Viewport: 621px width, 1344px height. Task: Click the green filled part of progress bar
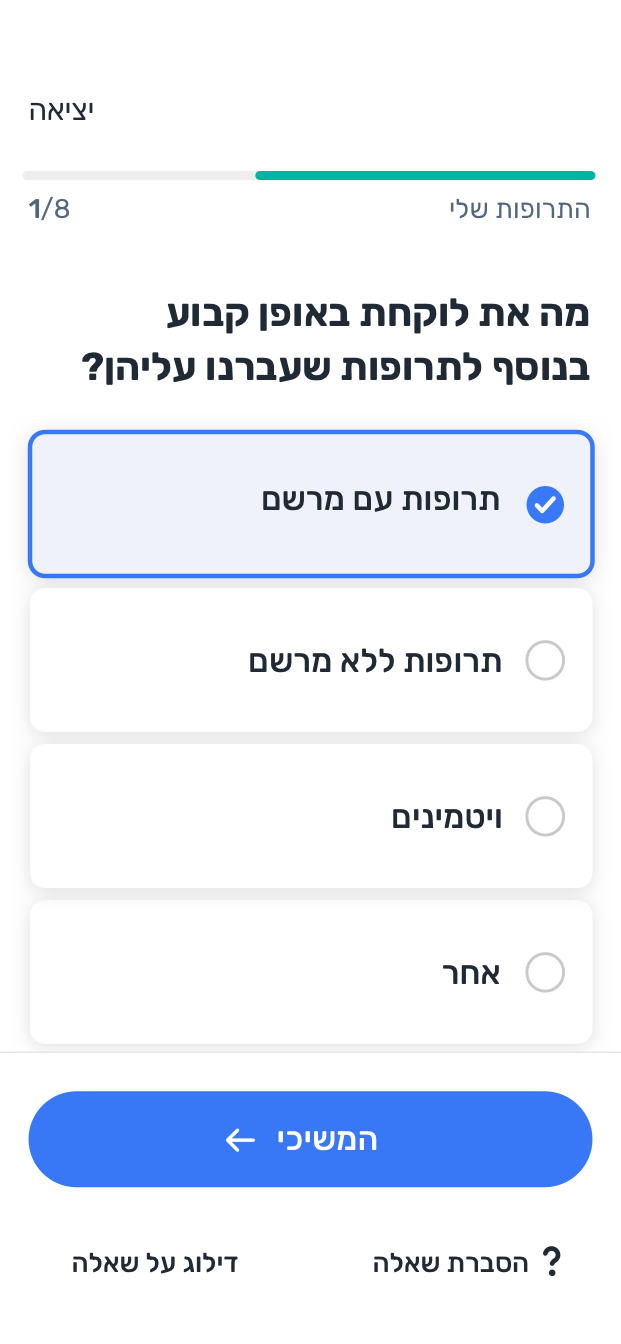click(x=425, y=175)
